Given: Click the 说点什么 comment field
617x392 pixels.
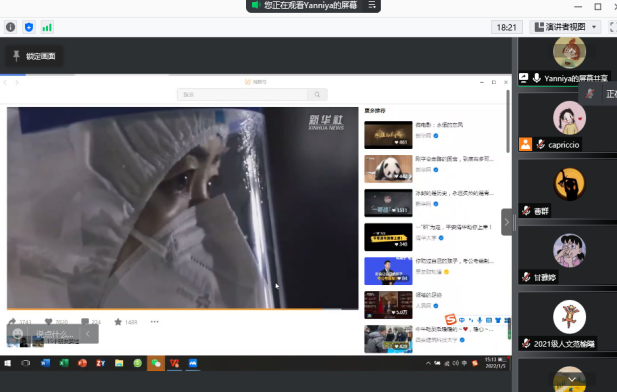Looking at the screenshot, I should [x=54, y=334].
